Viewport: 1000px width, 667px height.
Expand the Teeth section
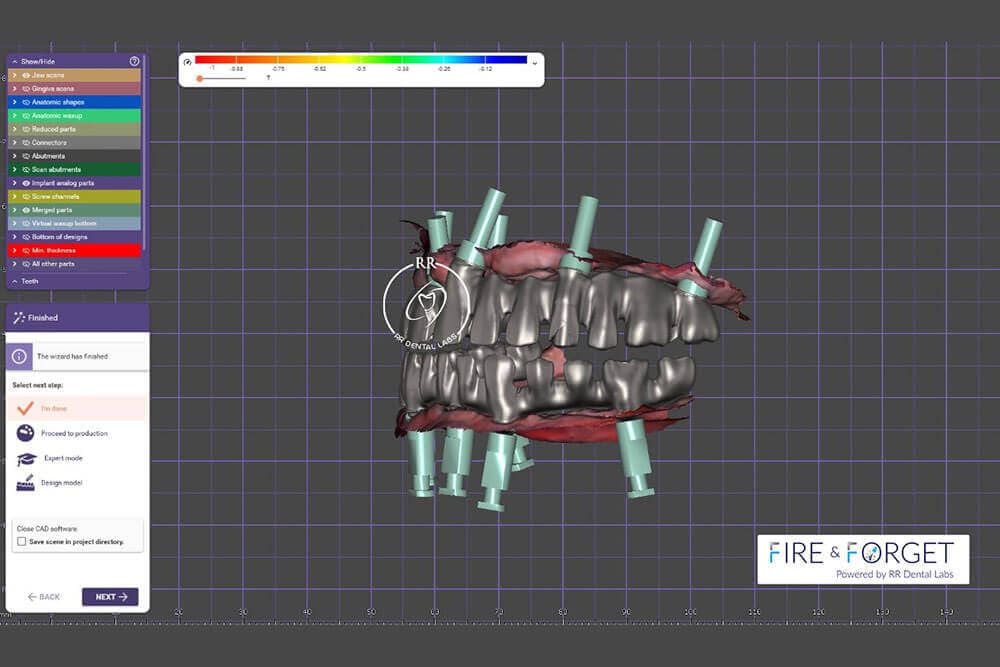(14, 281)
